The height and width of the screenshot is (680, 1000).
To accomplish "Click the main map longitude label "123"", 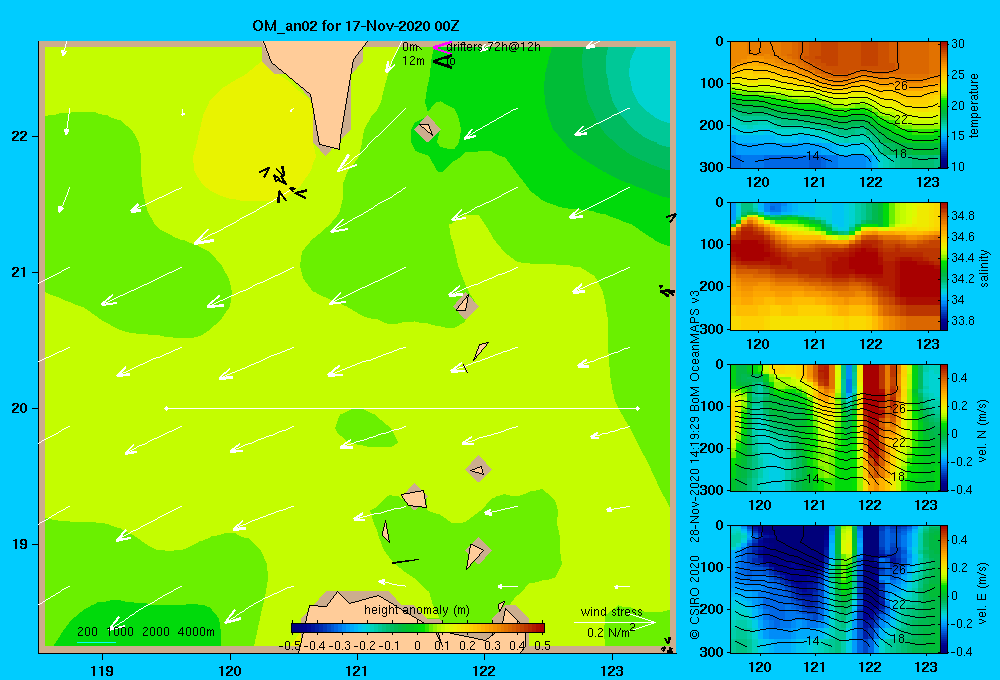I will click(x=612, y=670).
